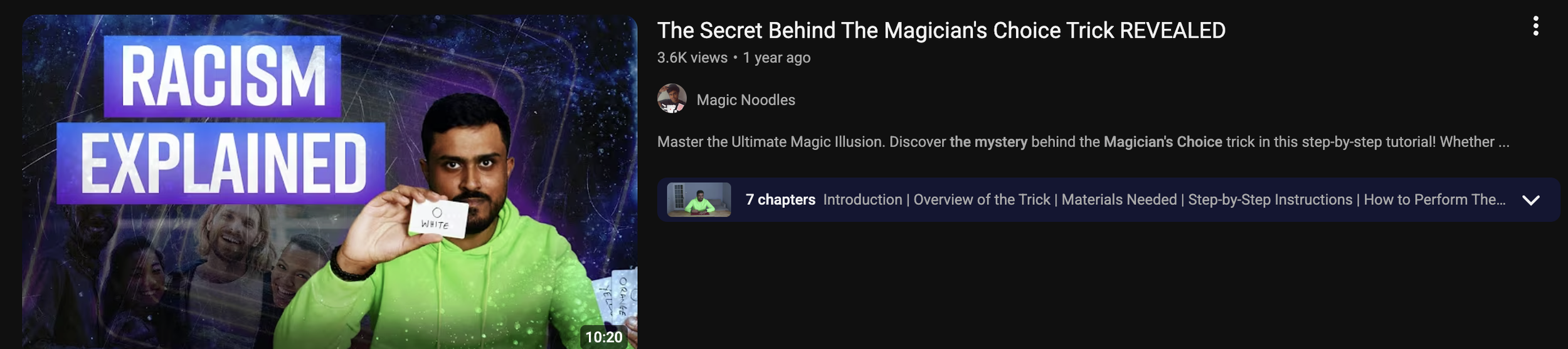Click the 1 year ago upload date
Image resolution: width=1568 pixels, height=349 pixels.
776,58
